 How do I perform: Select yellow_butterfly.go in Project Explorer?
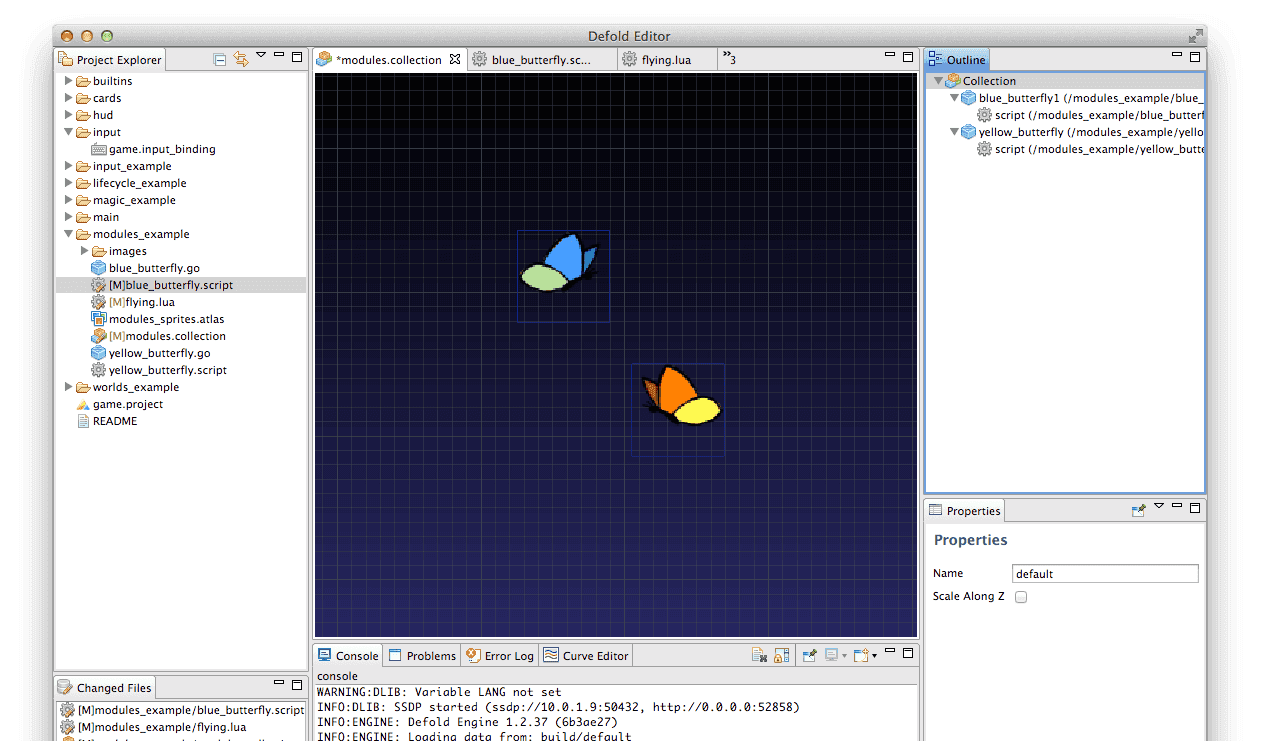pos(159,353)
